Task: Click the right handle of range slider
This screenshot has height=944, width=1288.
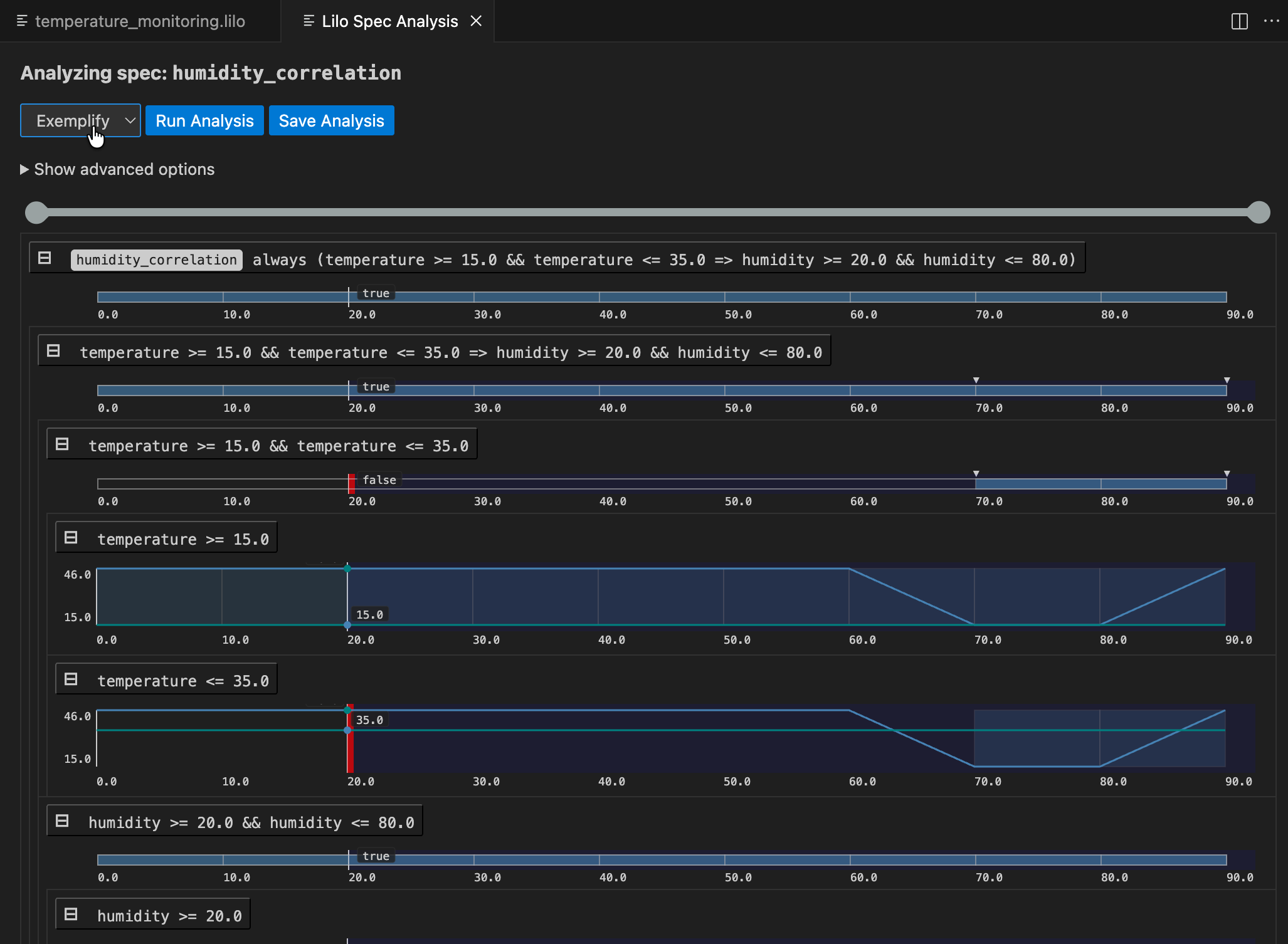Action: 1258,212
